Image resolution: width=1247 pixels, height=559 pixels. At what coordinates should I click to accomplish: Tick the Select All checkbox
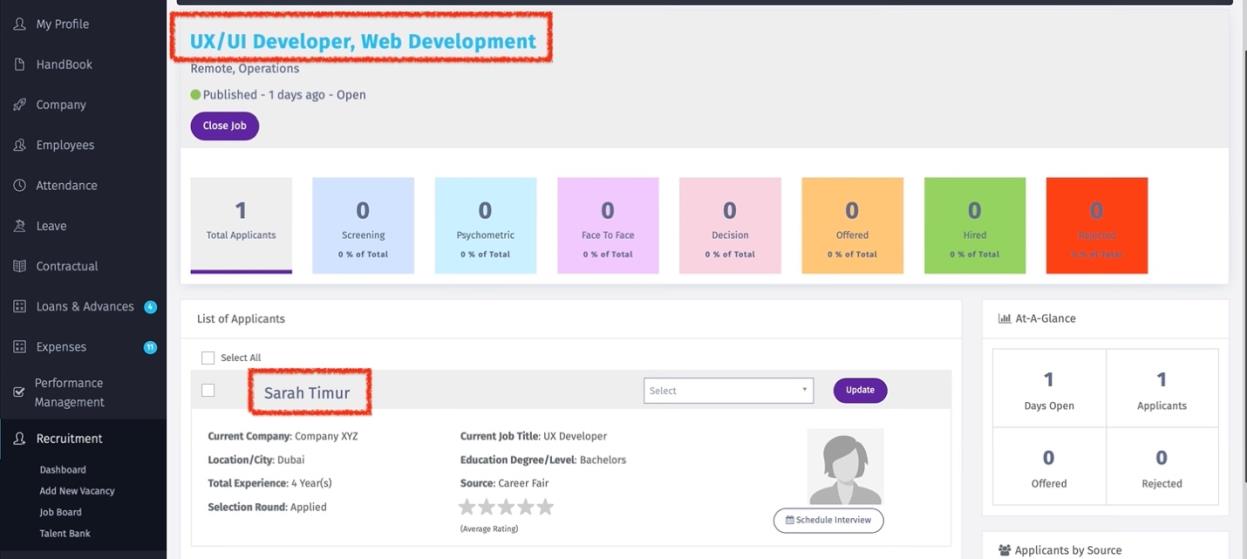(208, 358)
